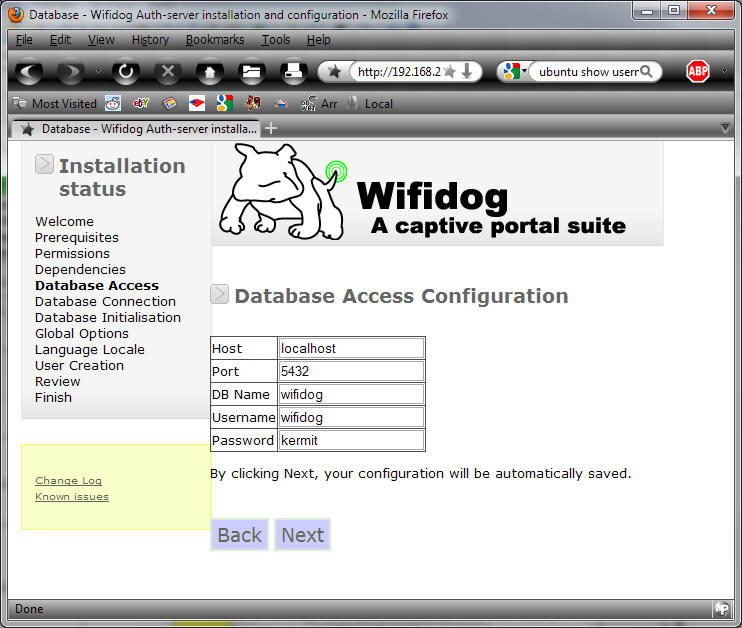
Task: Open the Most Visited bookmarks folder
Action: point(54,104)
